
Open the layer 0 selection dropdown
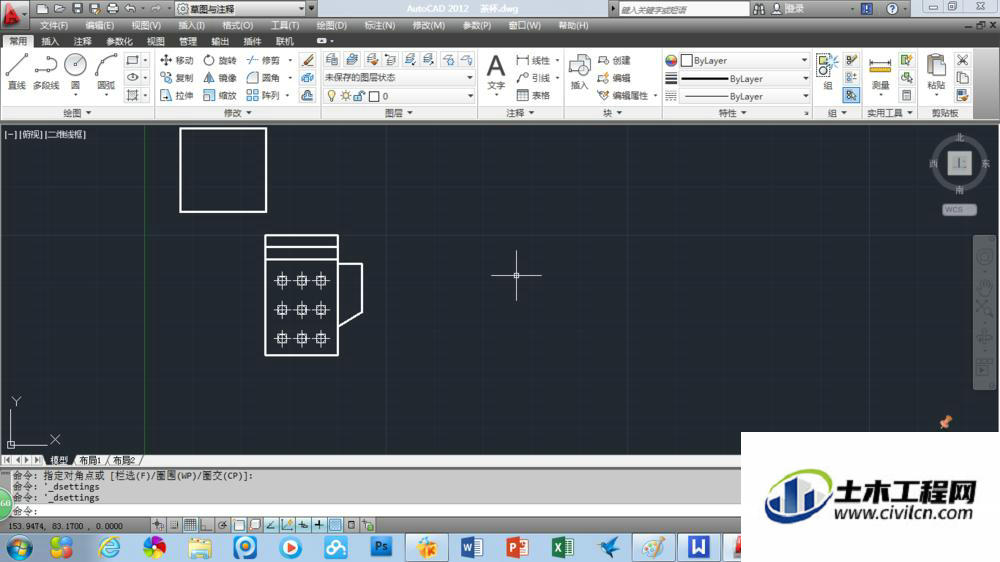[x=399, y=96]
